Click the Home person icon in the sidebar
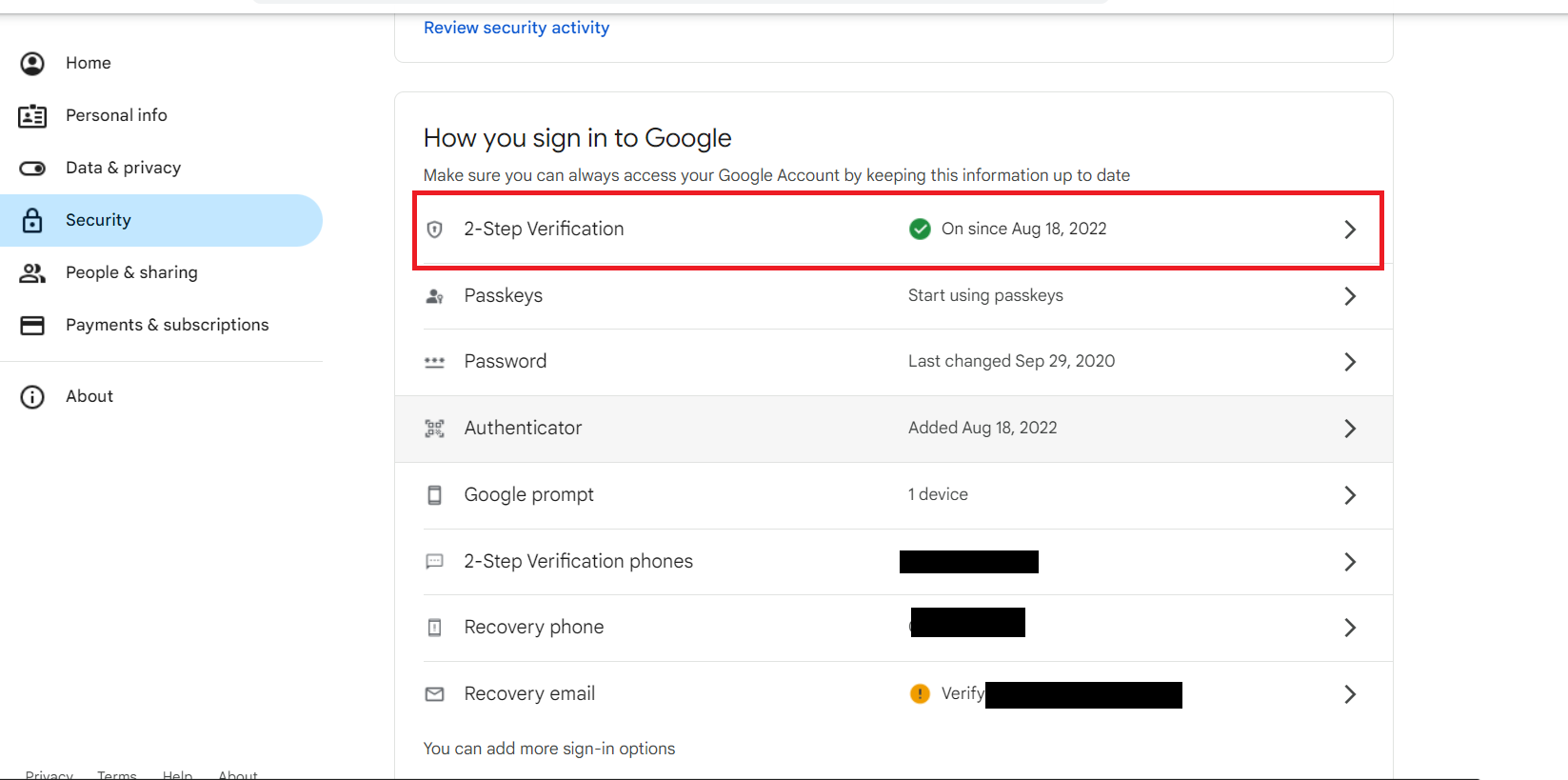The width and height of the screenshot is (1568, 780). pyautogui.click(x=32, y=64)
